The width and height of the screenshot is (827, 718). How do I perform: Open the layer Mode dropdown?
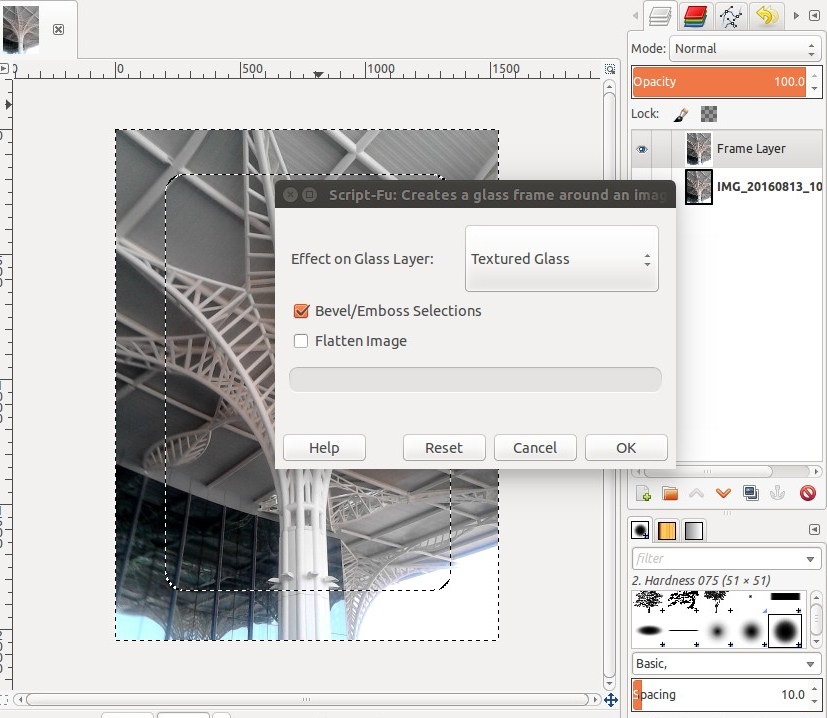[x=745, y=49]
